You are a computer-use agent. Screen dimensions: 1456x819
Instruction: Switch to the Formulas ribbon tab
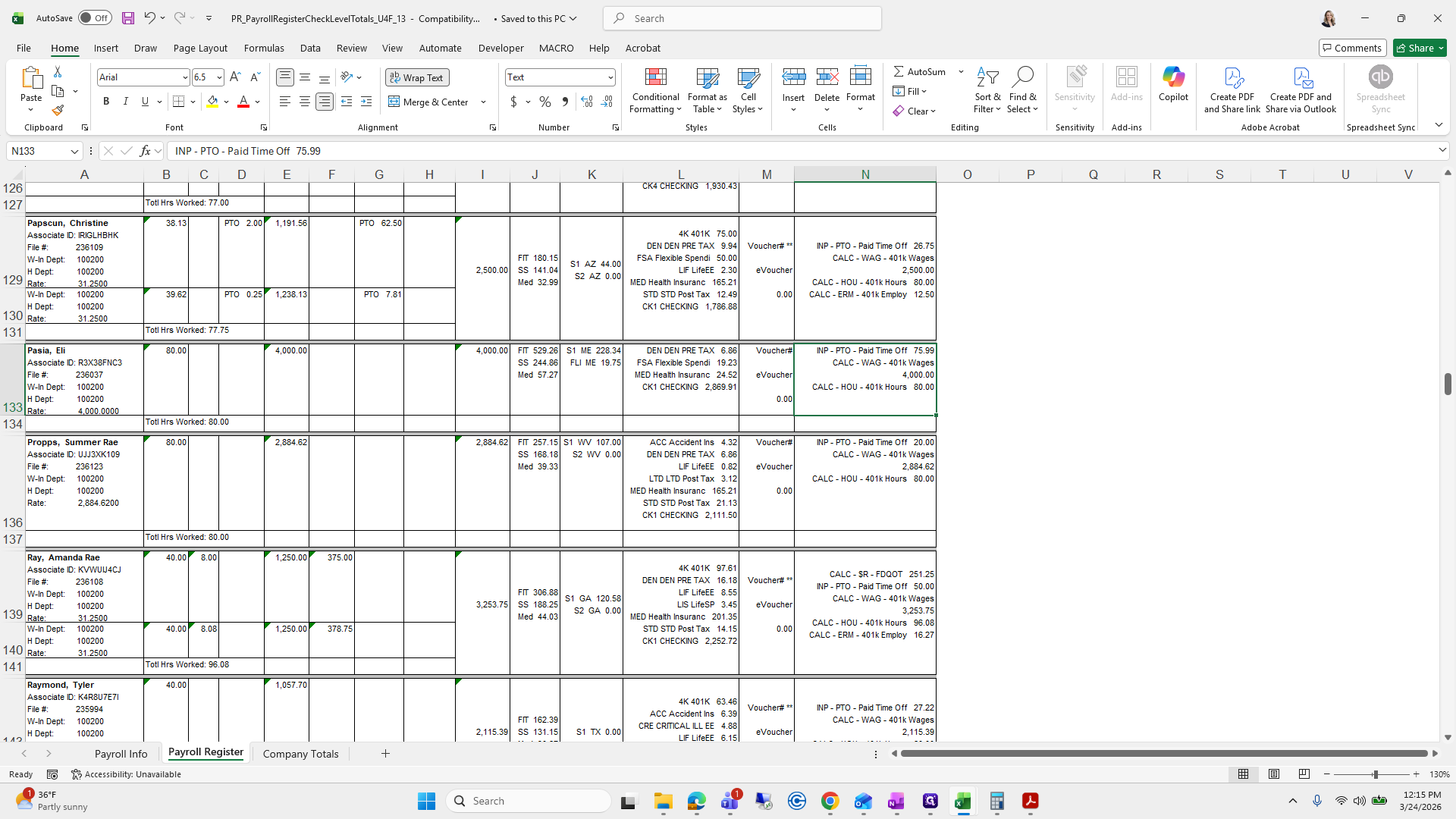(x=263, y=48)
